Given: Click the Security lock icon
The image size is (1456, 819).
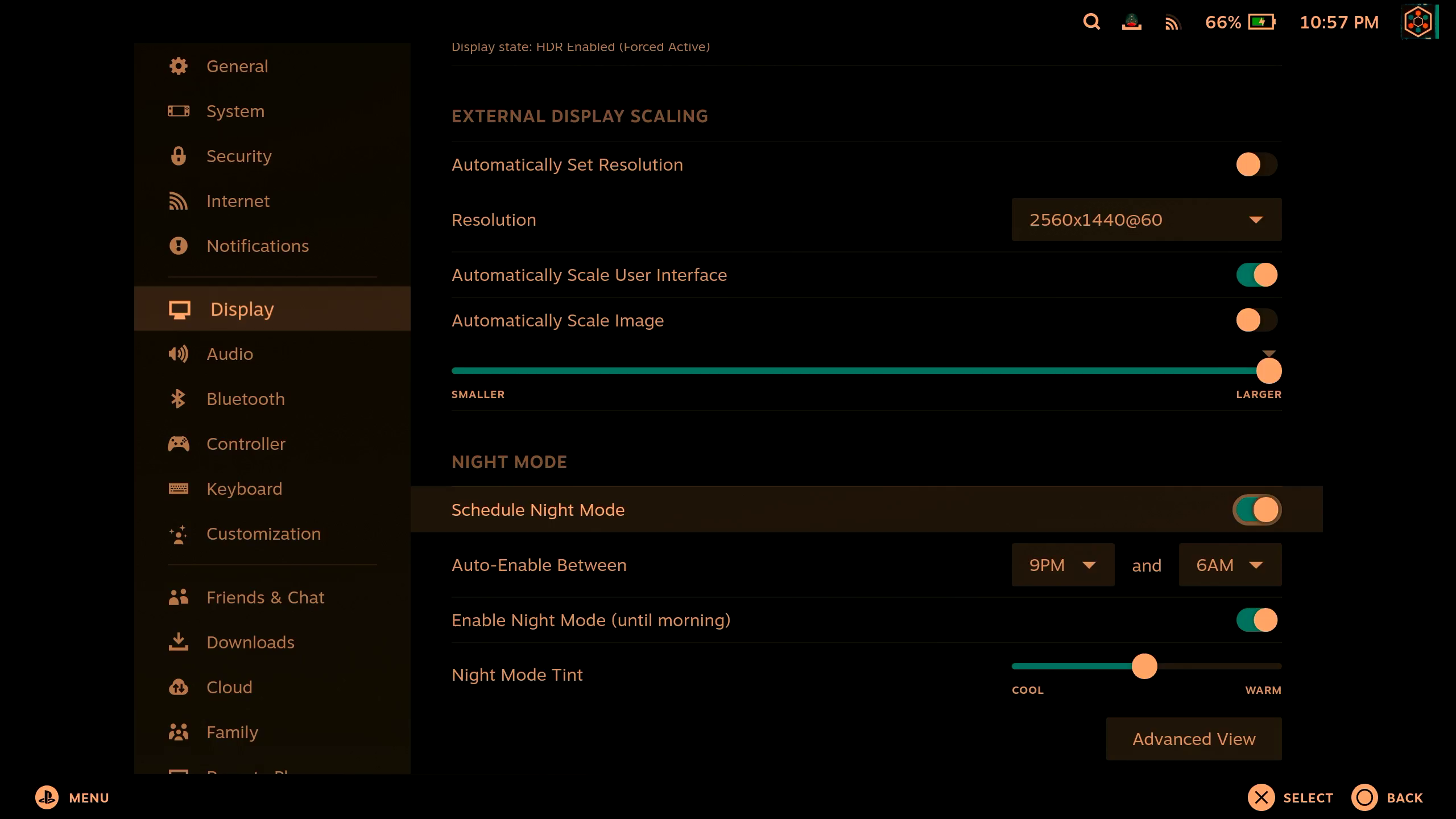Looking at the screenshot, I should click(x=178, y=156).
